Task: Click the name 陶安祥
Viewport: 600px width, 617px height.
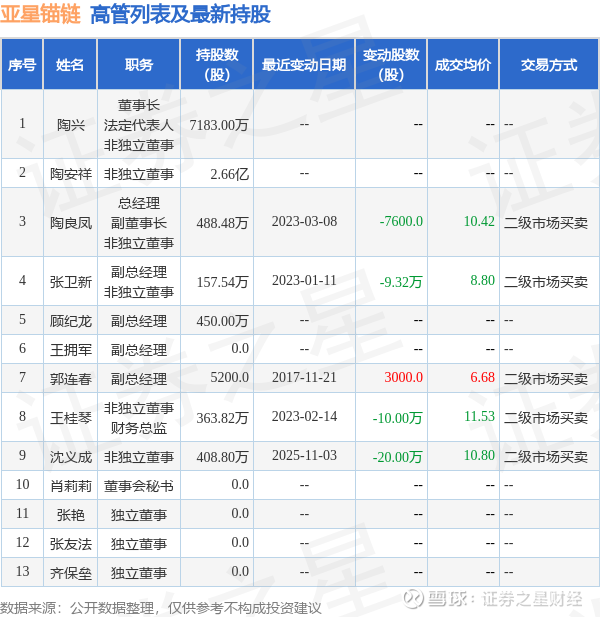Action: coord(71,174)
